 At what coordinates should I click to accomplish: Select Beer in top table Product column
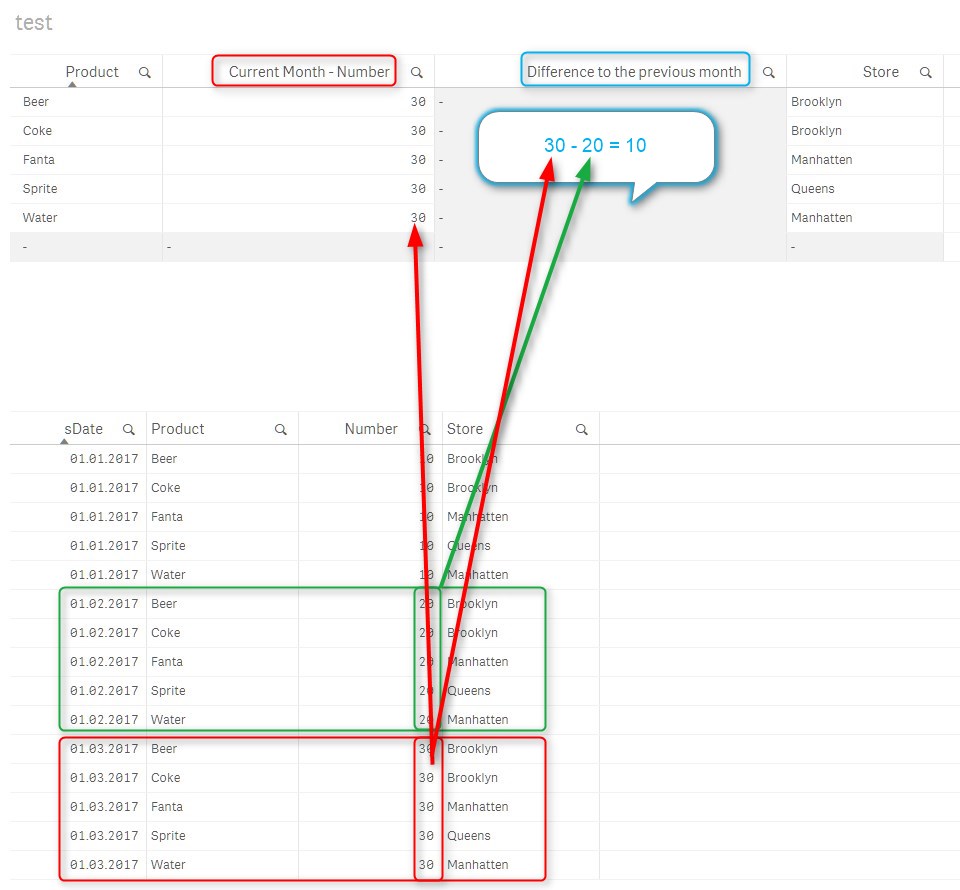36,102
